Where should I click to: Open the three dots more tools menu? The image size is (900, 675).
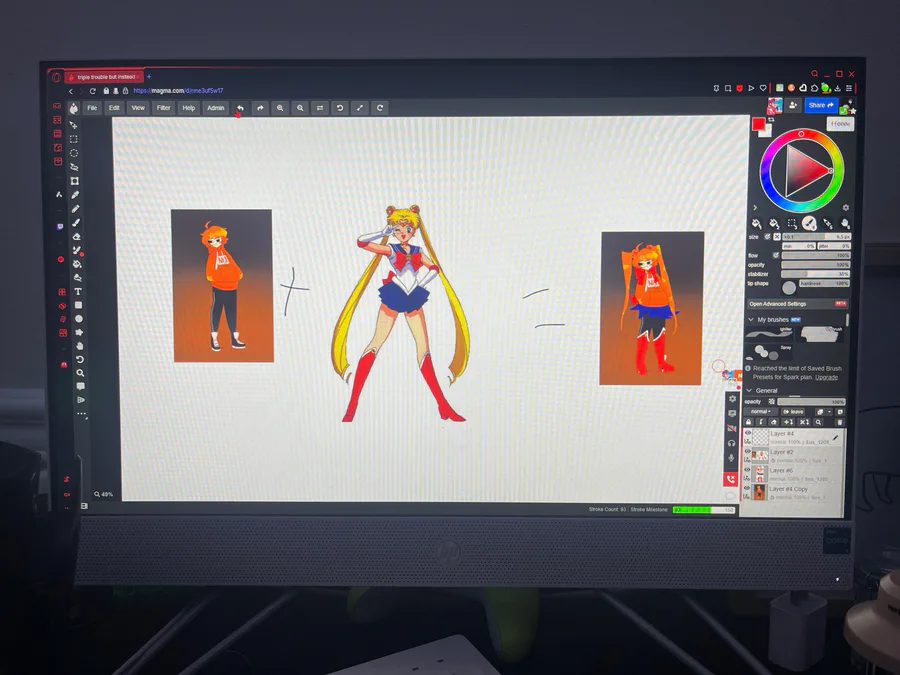click(82, 413)
